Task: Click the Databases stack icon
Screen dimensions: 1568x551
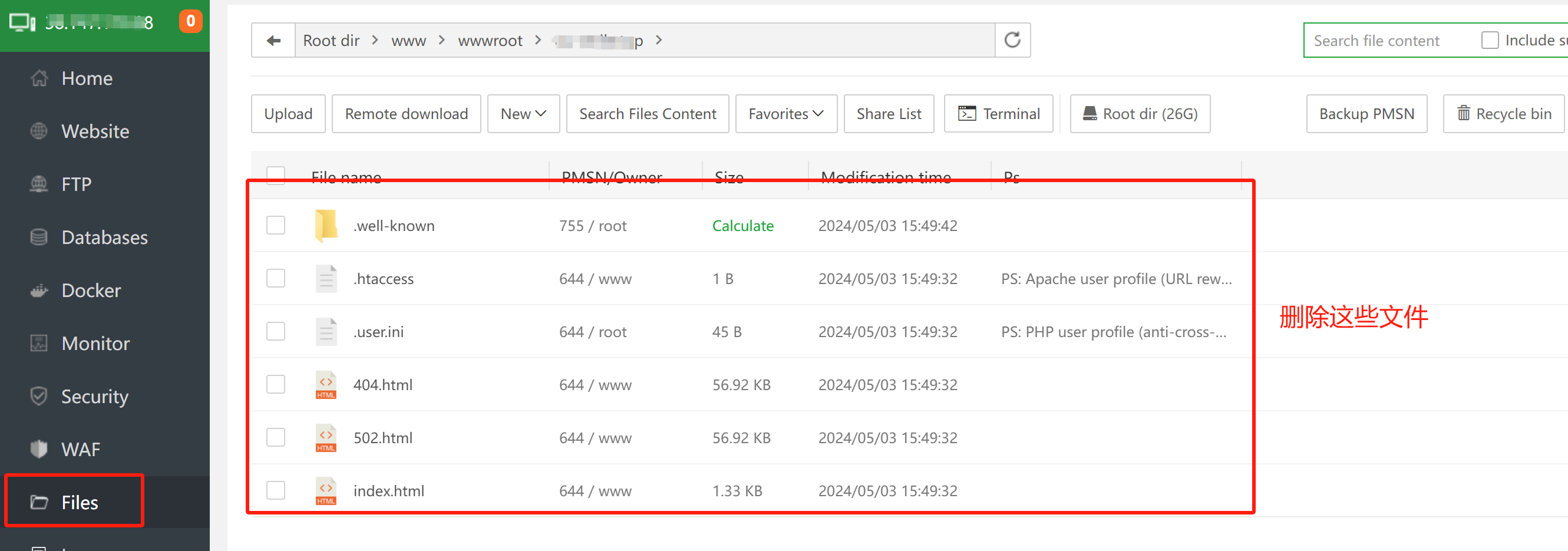Action: pos(39,237)
